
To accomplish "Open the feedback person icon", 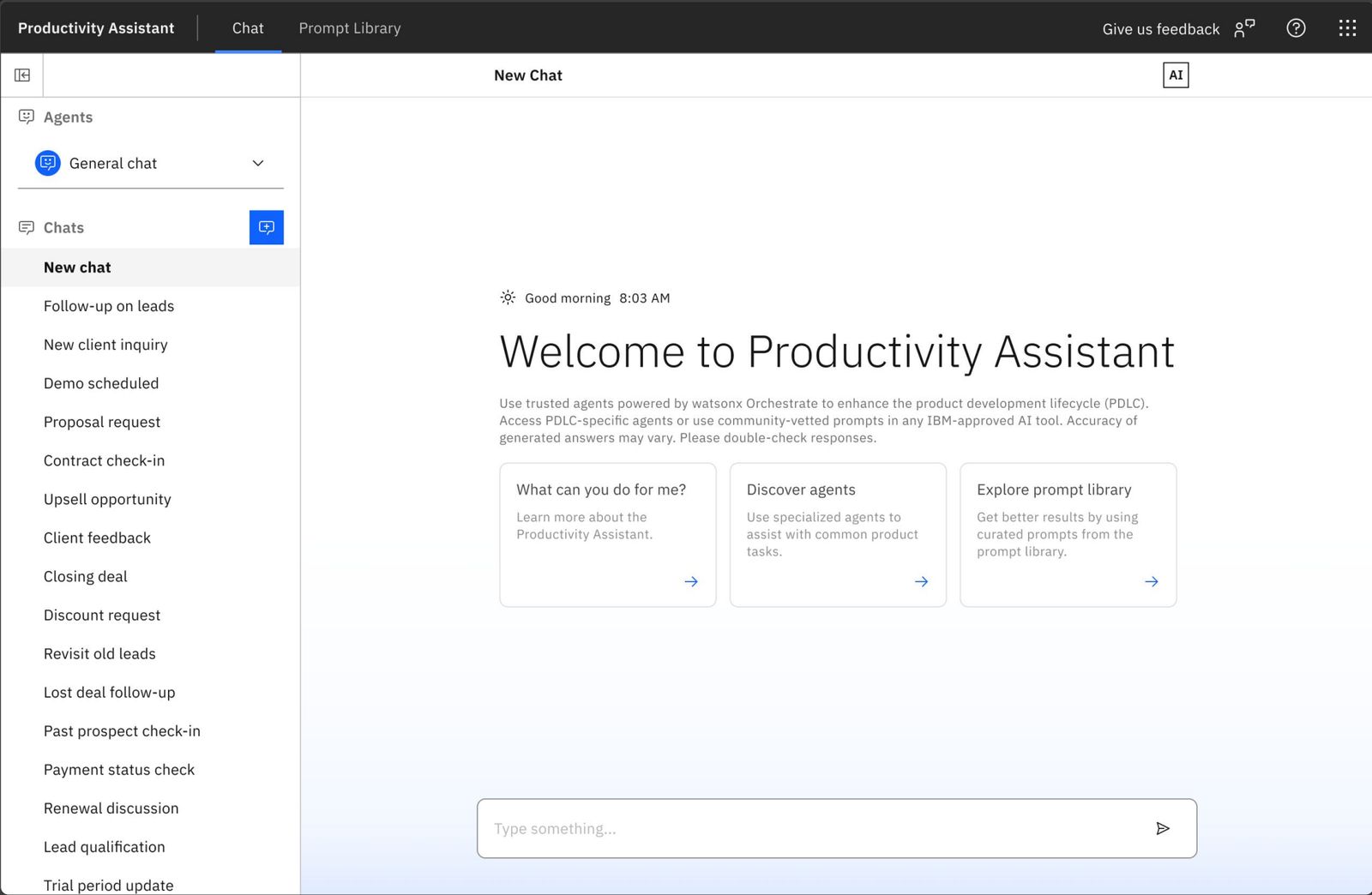I will tap(1244, 28).
